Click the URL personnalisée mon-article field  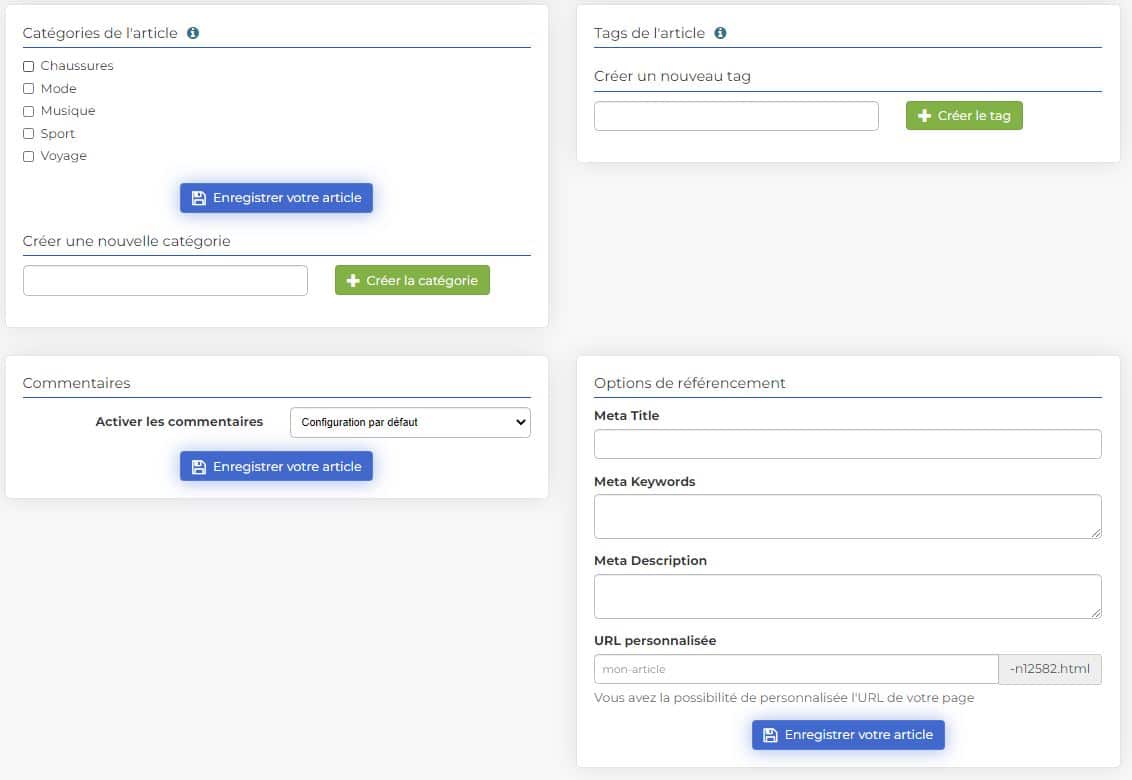(x=795, y=669)
